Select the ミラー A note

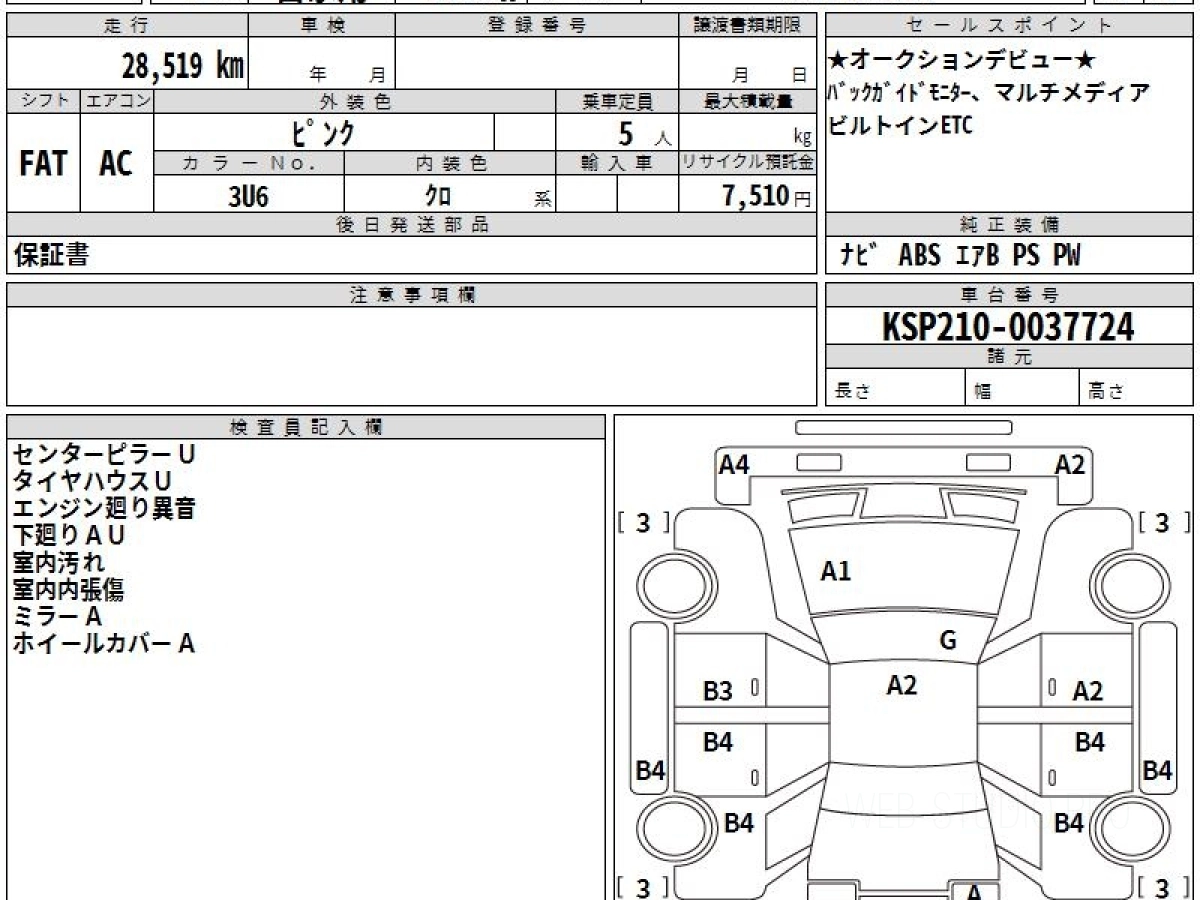click(57, 616)
